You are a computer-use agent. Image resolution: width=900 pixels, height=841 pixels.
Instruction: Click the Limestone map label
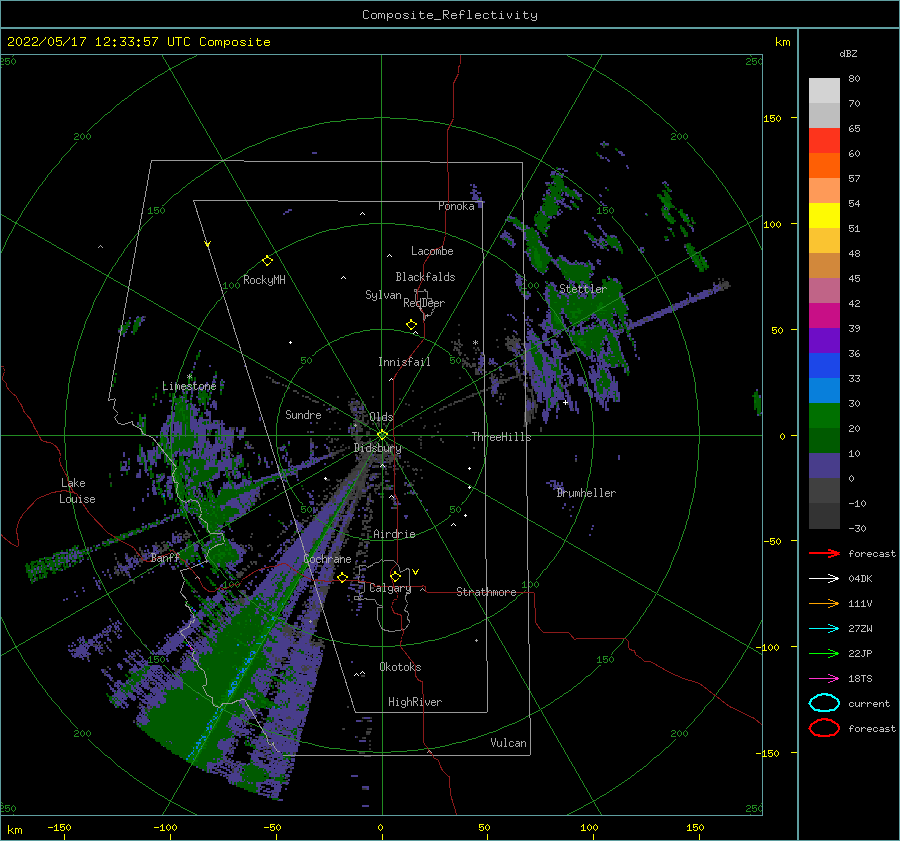(189, 386)
